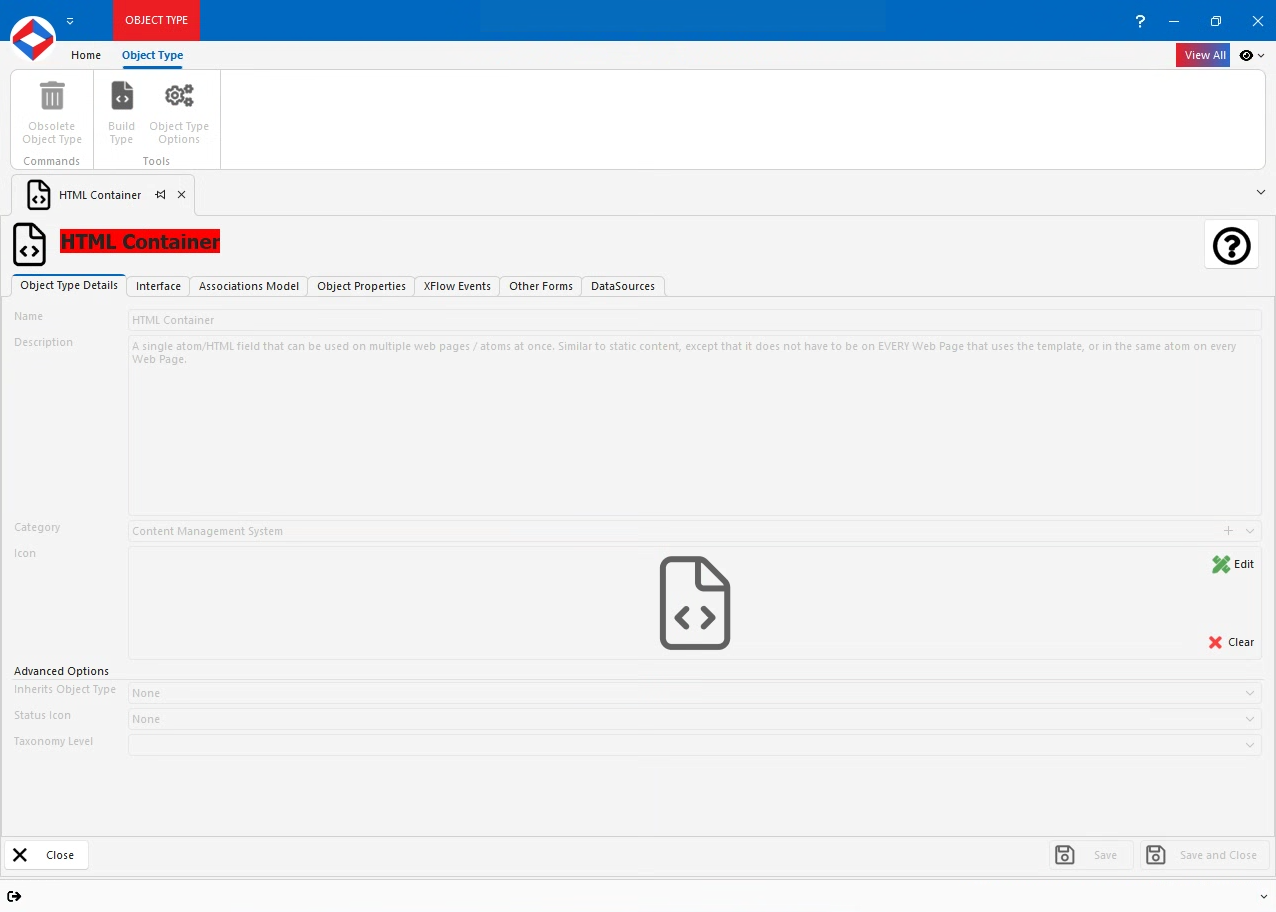Click the View All button
This screenshot has width=1276, height=912.
(1203, 55)
